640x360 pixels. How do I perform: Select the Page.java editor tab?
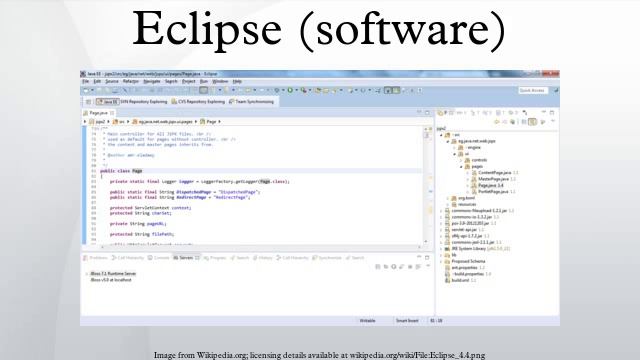click(98, 113)
